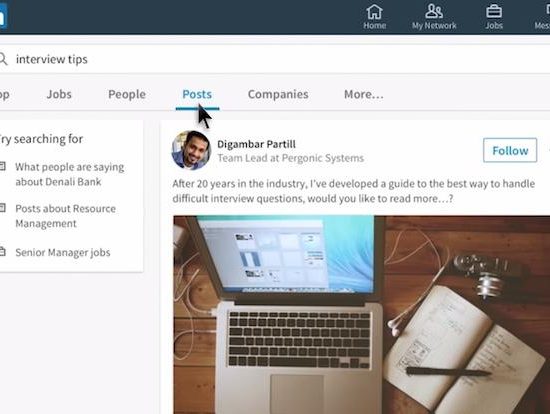The width and height of the screenshot is (550, 414).
Task: Select the Companies search tab
Action: click(x=278, y=94)
